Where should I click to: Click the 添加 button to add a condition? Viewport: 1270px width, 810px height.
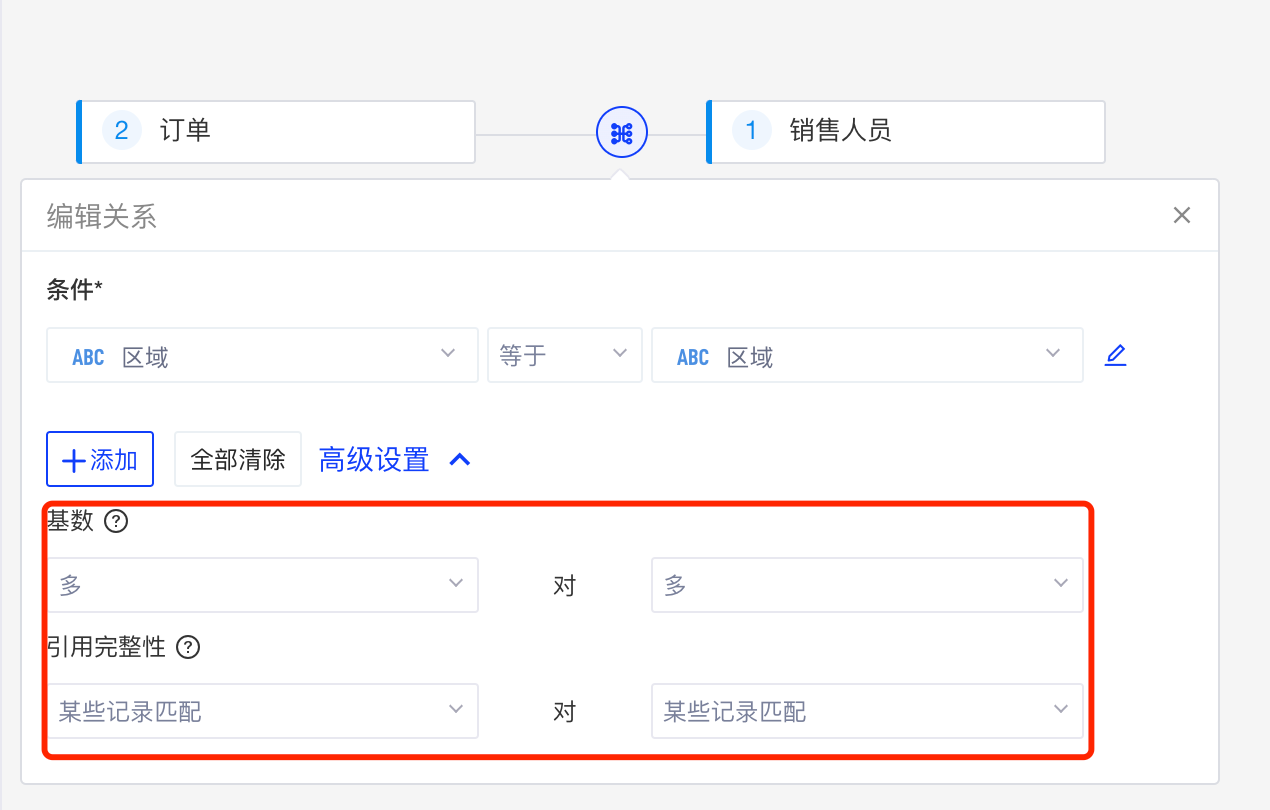click(100, 459)
